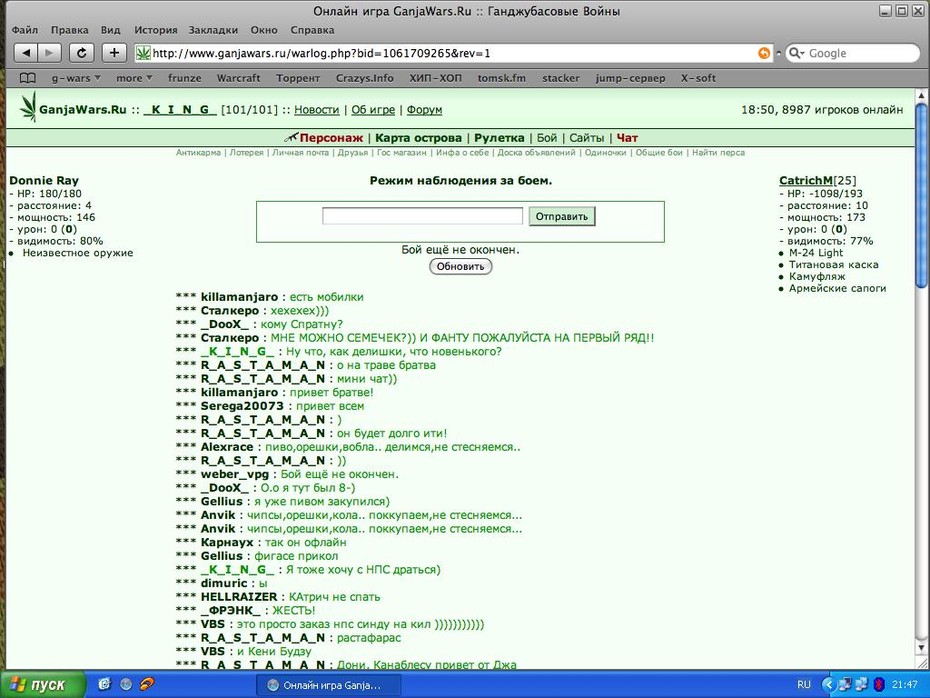Click the Отправить button
This screenshot has height=698, width=930.
pos(562,216)
